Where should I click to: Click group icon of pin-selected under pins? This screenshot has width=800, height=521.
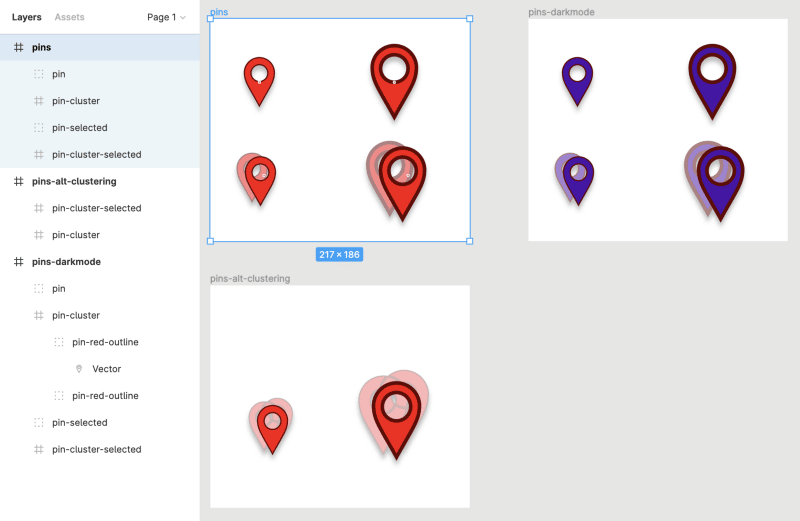click(x=39, y=128)
